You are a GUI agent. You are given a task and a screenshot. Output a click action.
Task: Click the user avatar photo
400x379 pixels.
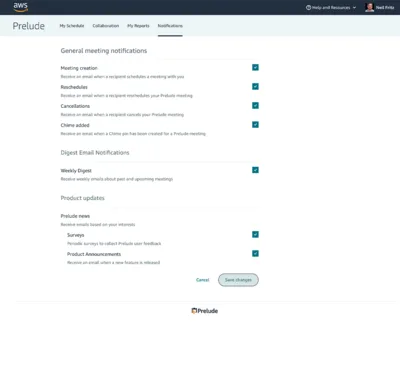pyautogui.click(x=369, y=7)
